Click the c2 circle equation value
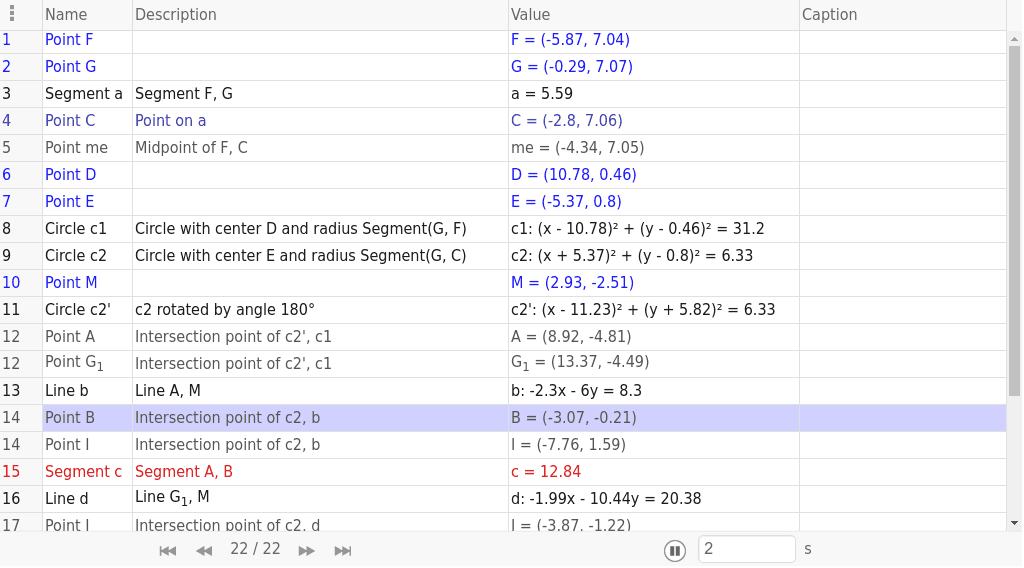This screenshot has height=568, width=1024. (632, 256)
